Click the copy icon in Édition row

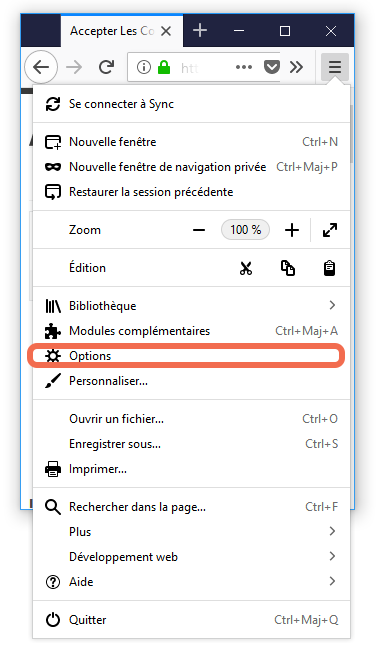pyautogui.click(x=288, y=268)
